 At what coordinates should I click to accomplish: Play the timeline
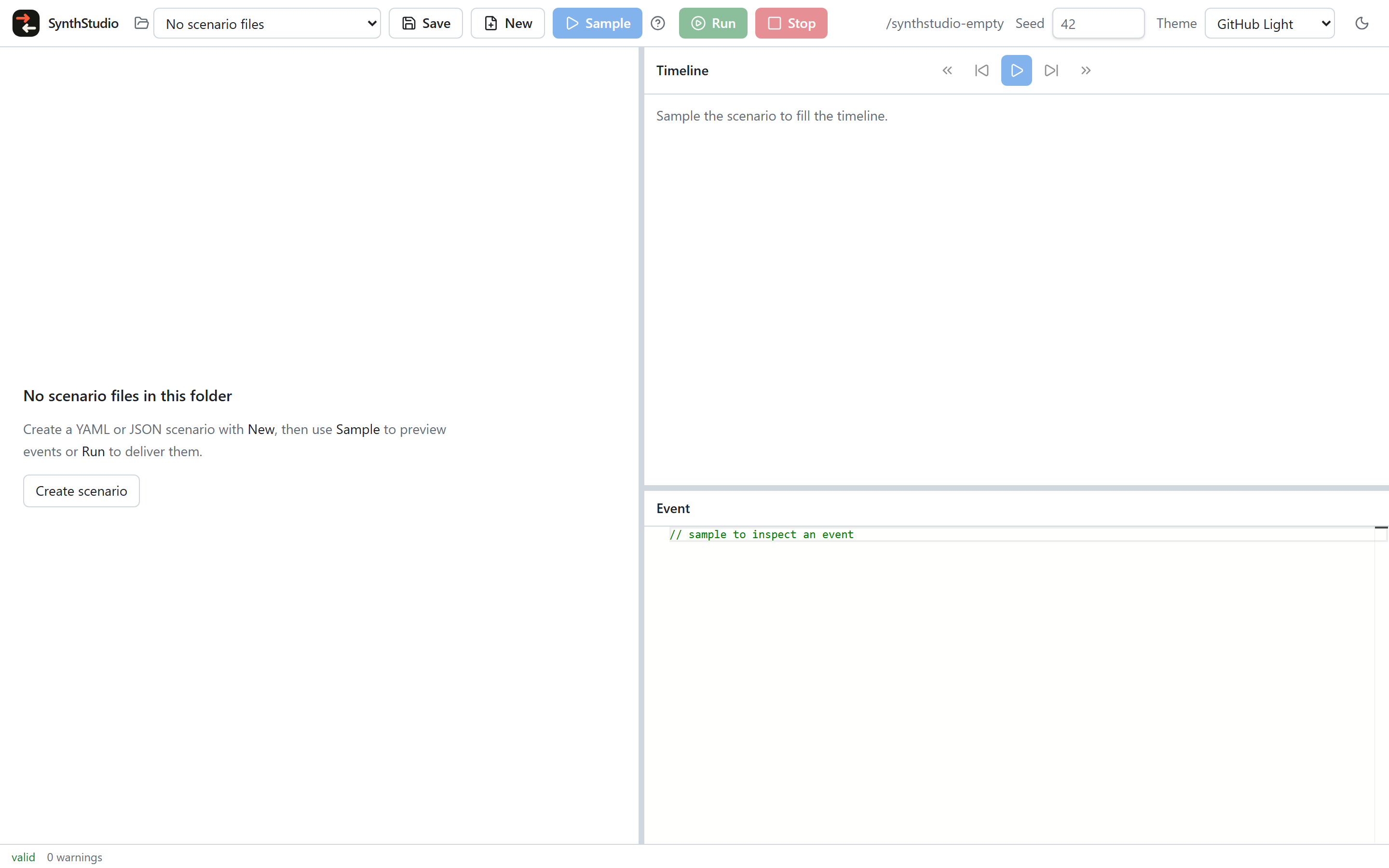pyautogui.click(x=1017, y=70)
